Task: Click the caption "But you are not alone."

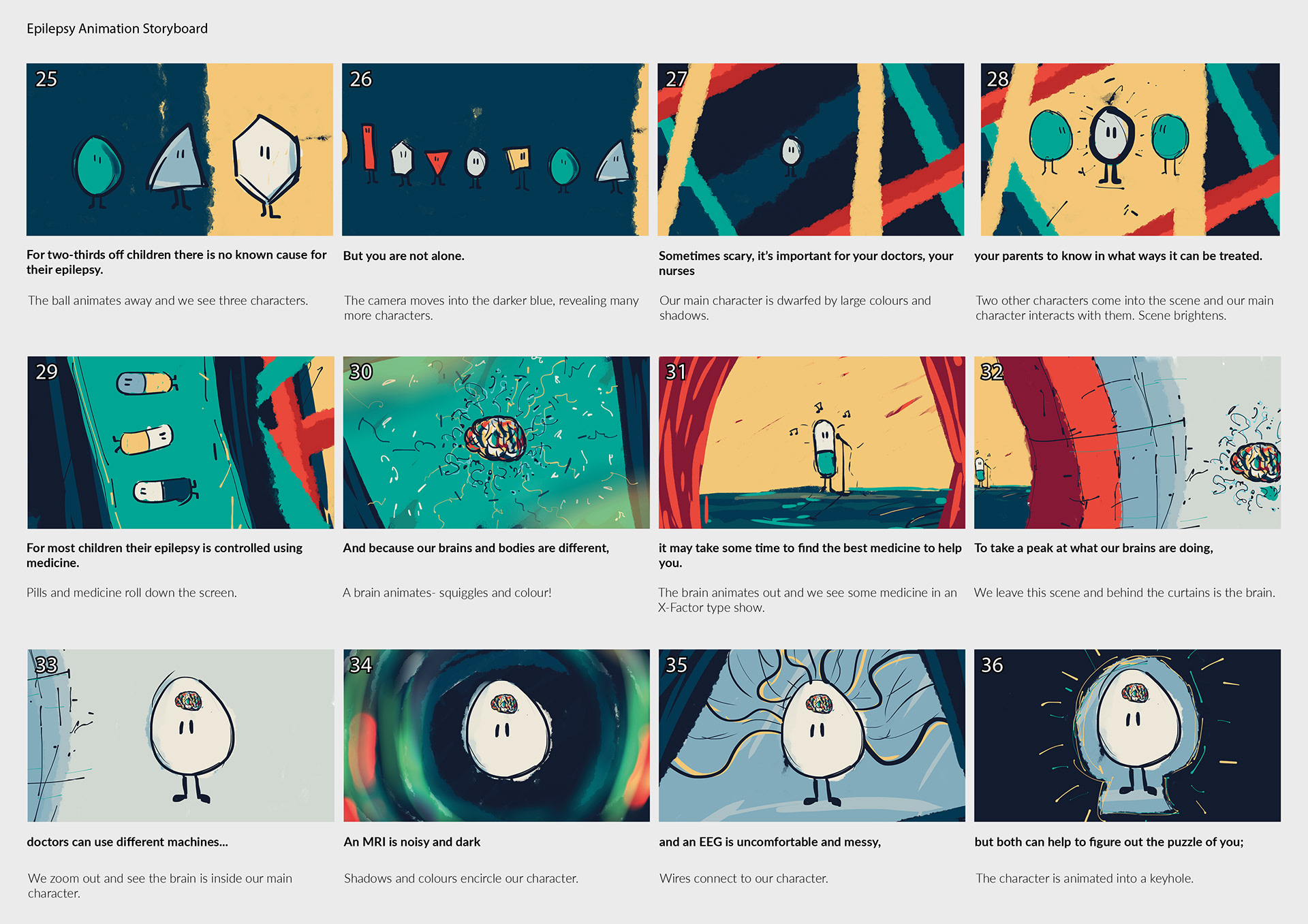Action: click(403, 256)
